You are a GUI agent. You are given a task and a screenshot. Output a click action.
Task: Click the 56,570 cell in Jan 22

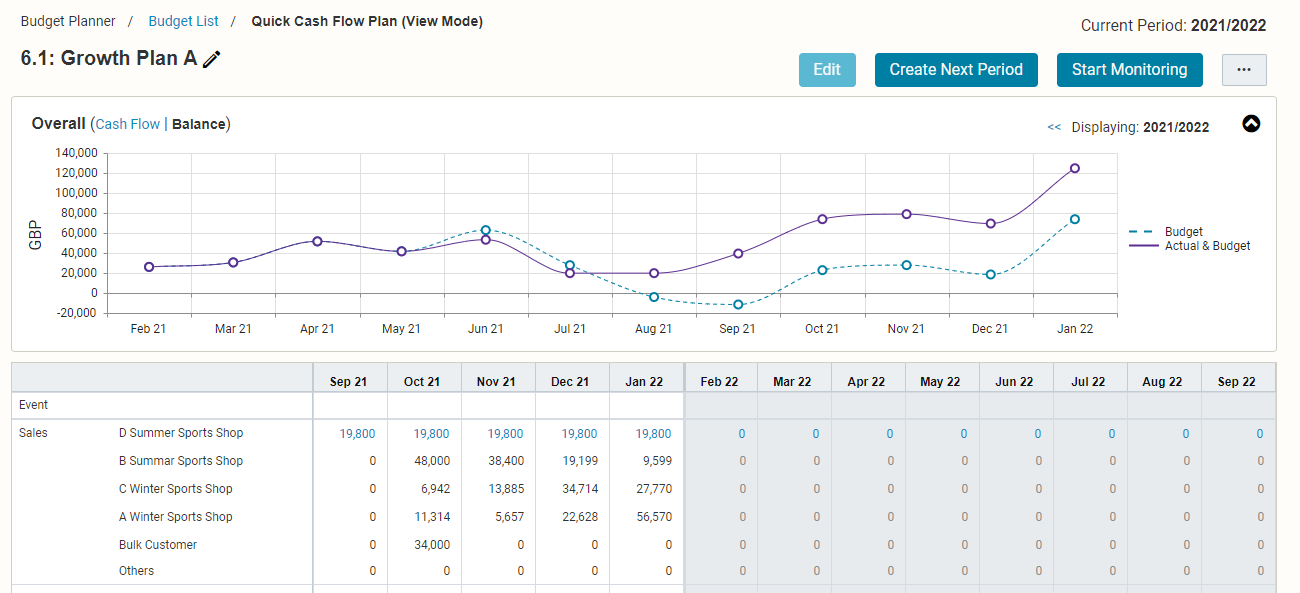pyautogui.click(x=654, y=517)
